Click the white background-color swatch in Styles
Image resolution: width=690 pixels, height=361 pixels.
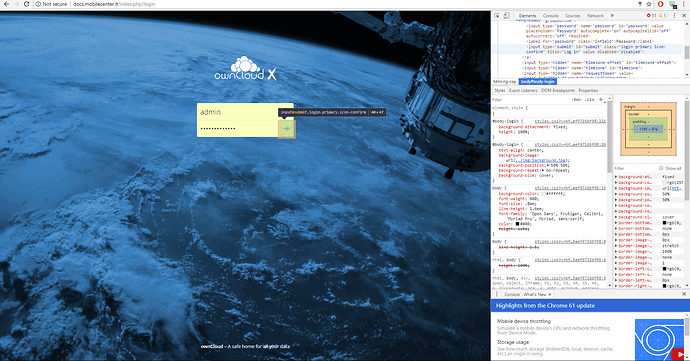[x=544, y=194]
